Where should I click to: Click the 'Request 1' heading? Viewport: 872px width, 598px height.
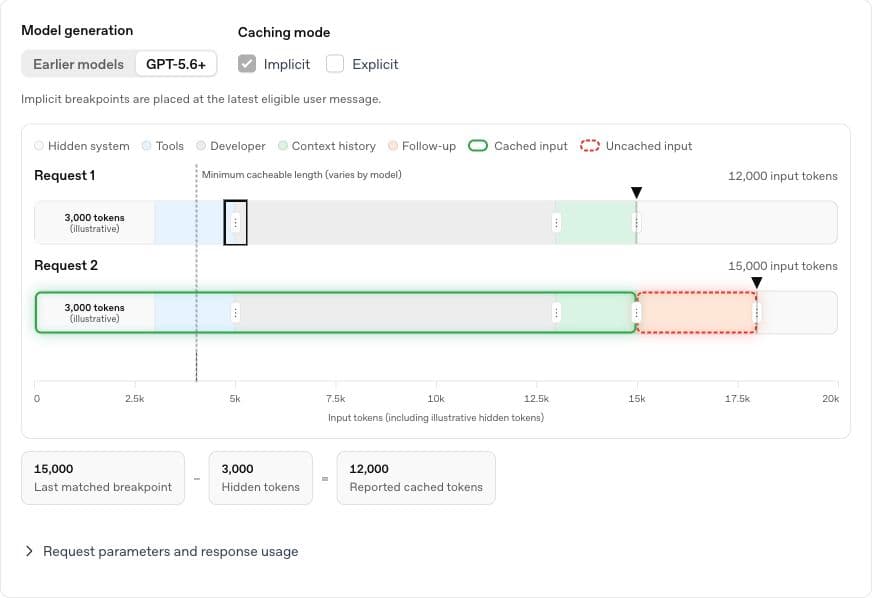pos(65,175)
